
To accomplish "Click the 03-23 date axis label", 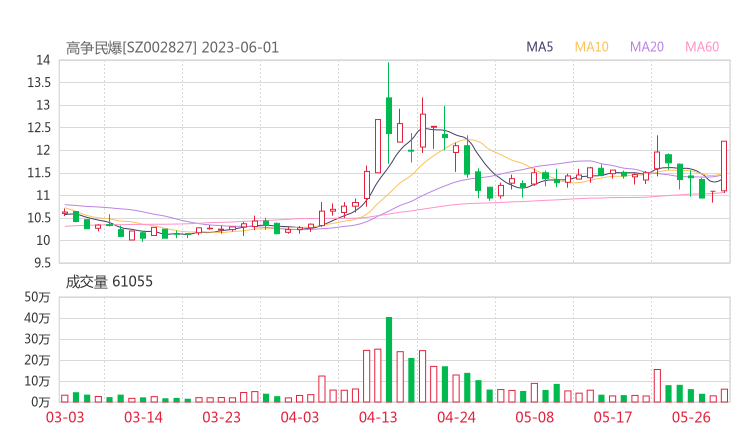I will 221,417.
